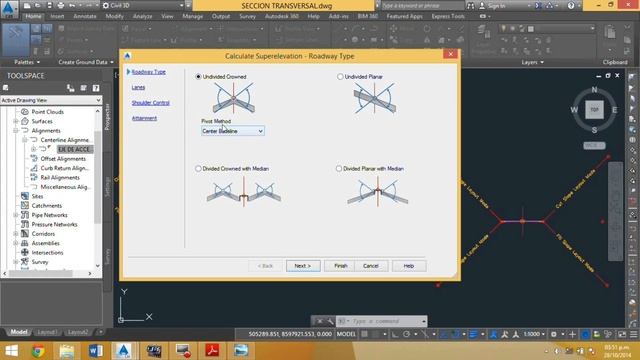The width and height of the screenshot is (640, 360).
Task: Open the Modify ribbon tab
Action: 114,16
